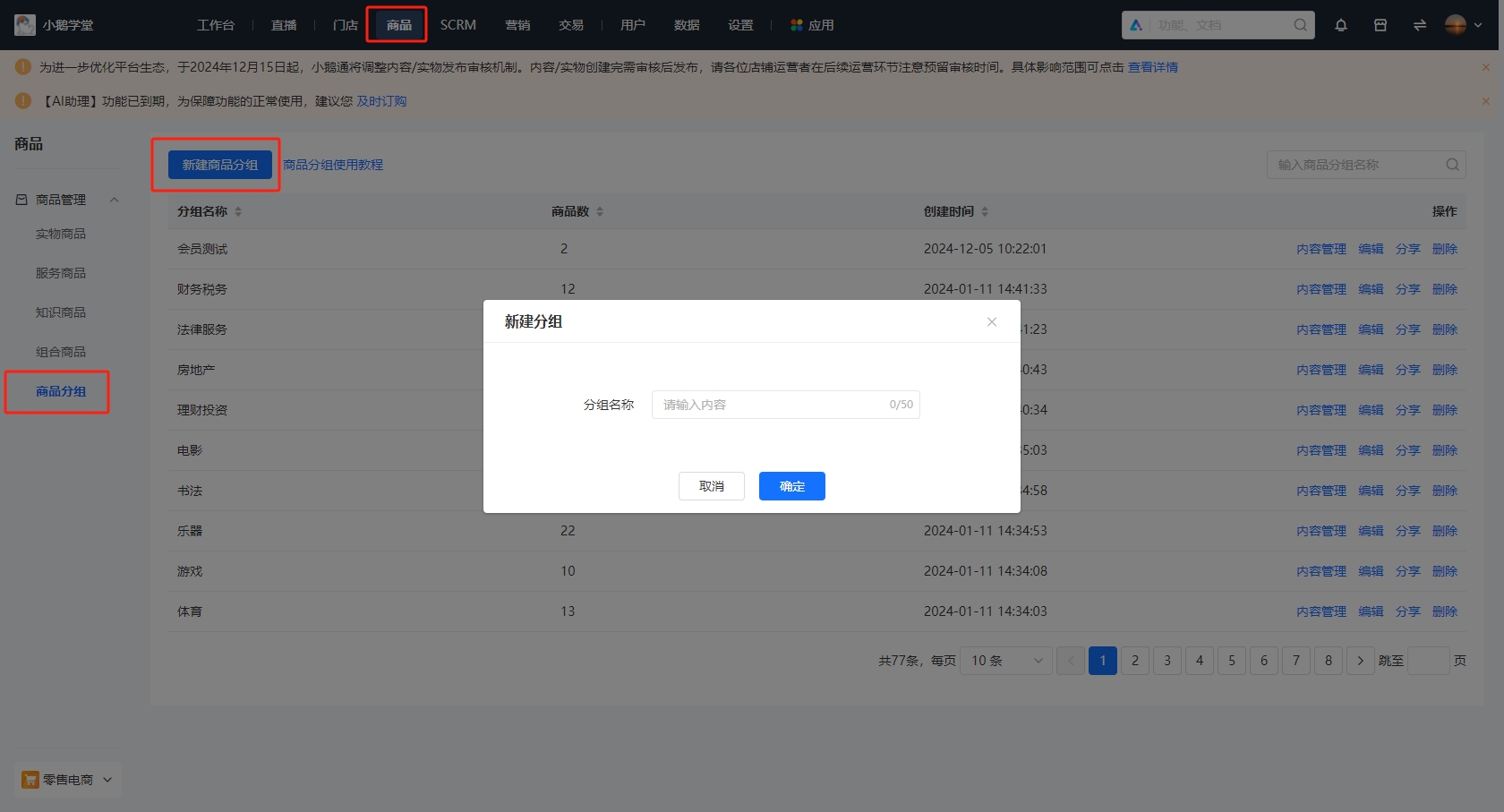
Task: Open the 每页 10 条 page size dropdown
Action: coord(1004,661)
